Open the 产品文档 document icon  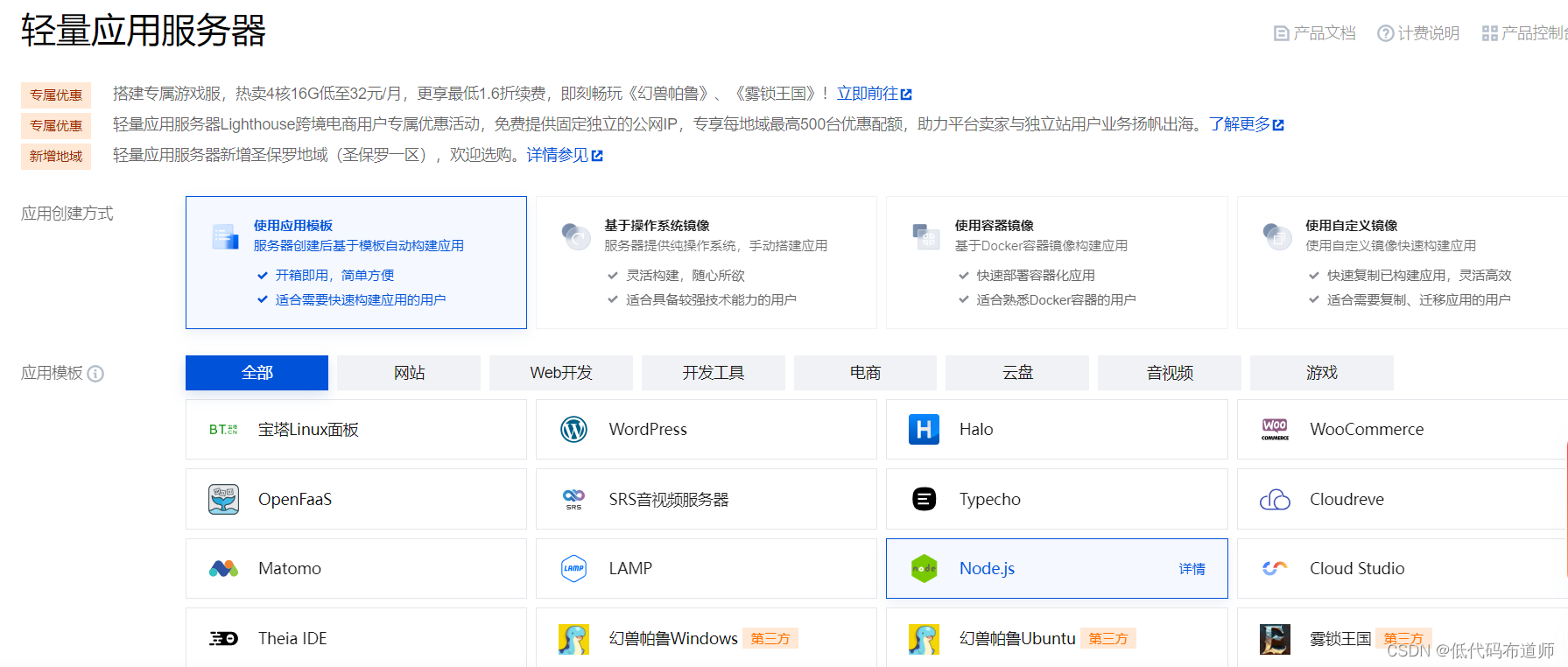click(x=1281, y=33)
